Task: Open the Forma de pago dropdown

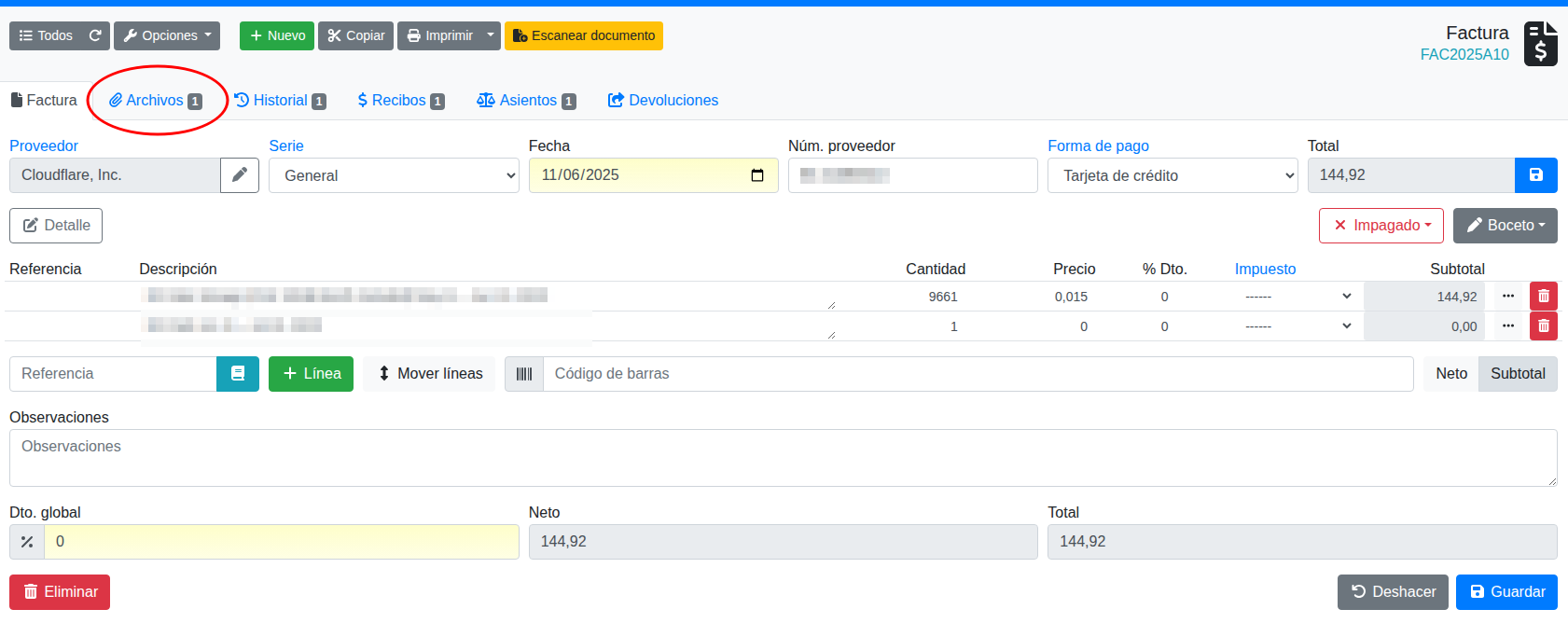Action: point(1173,175)
